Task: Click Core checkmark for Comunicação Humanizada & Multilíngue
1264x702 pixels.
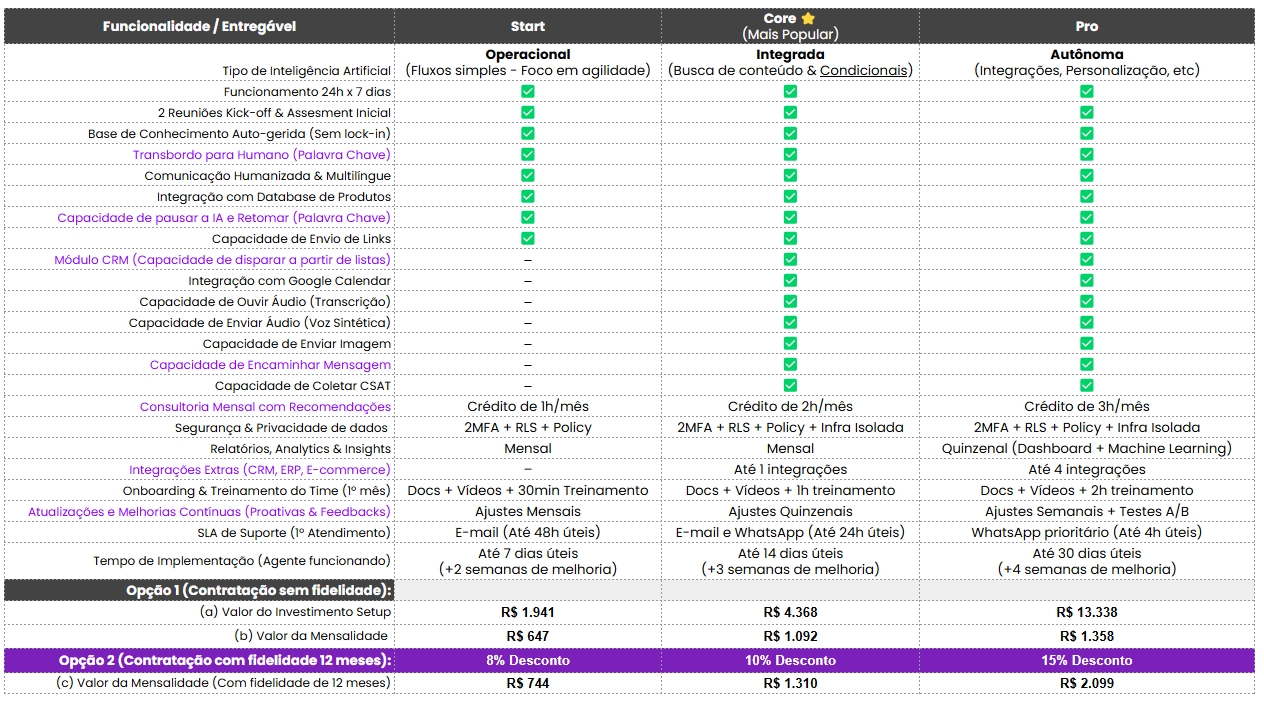Action: 790,176
